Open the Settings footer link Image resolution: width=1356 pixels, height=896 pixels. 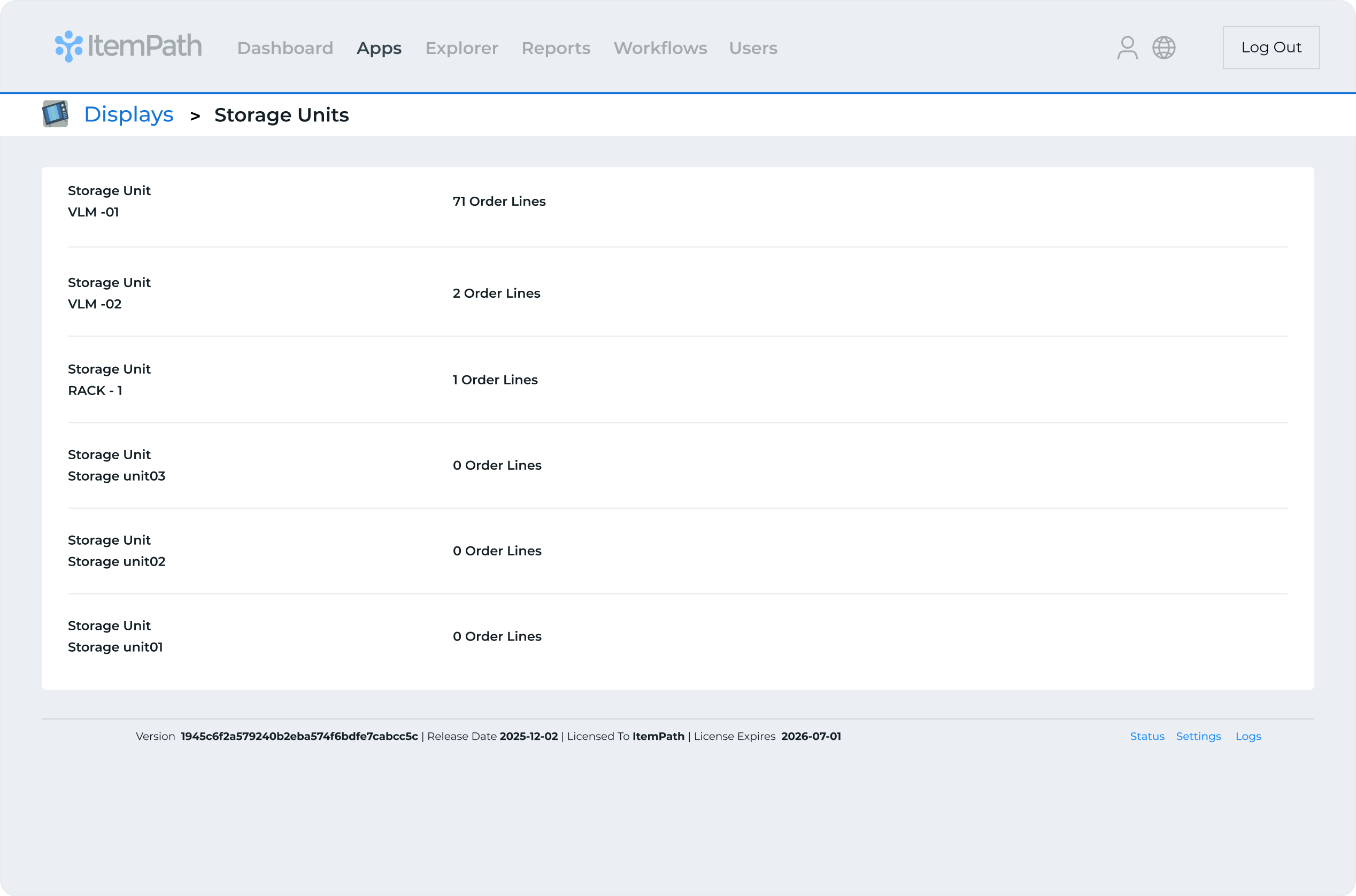[1198, 736]
